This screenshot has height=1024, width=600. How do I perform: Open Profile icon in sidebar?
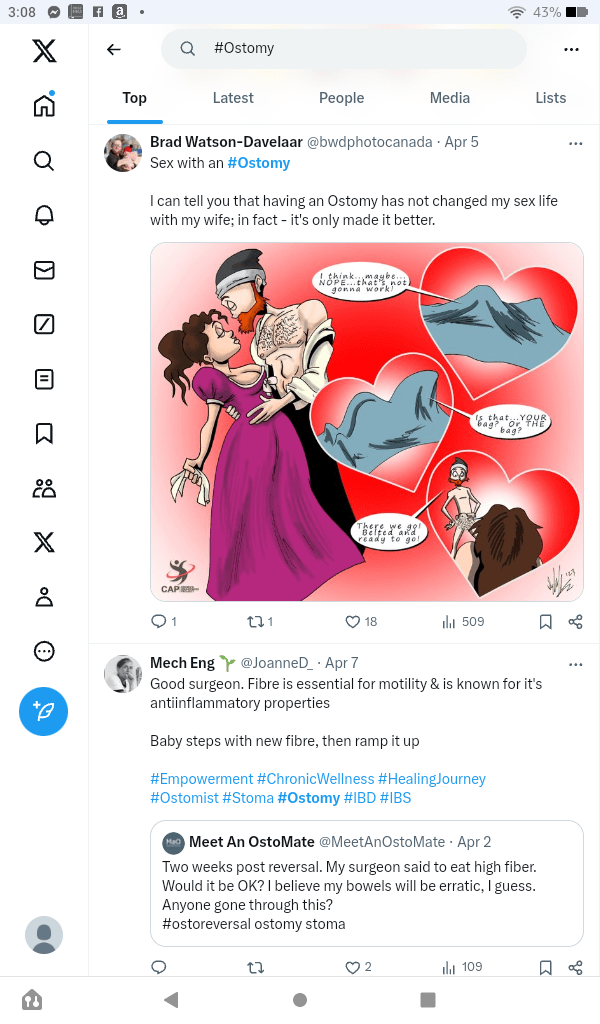44,597
